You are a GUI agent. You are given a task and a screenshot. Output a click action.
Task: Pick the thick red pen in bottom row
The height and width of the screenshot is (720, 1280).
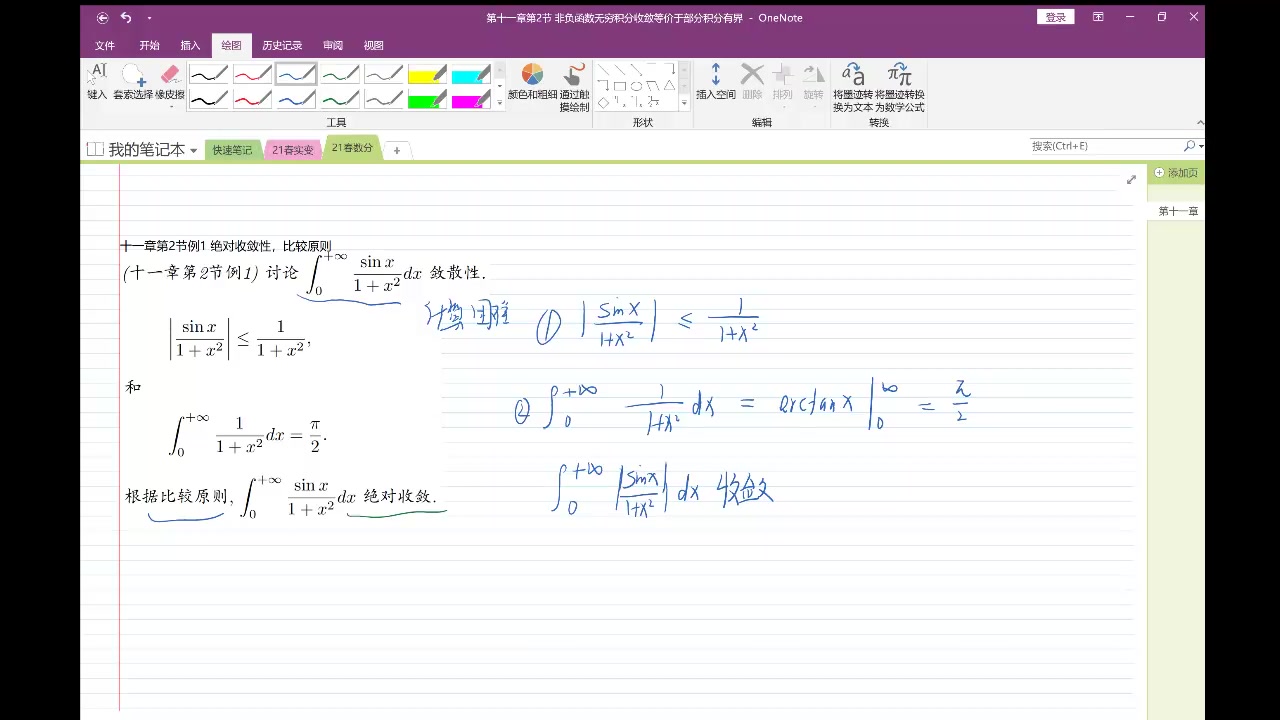[253, 98]
